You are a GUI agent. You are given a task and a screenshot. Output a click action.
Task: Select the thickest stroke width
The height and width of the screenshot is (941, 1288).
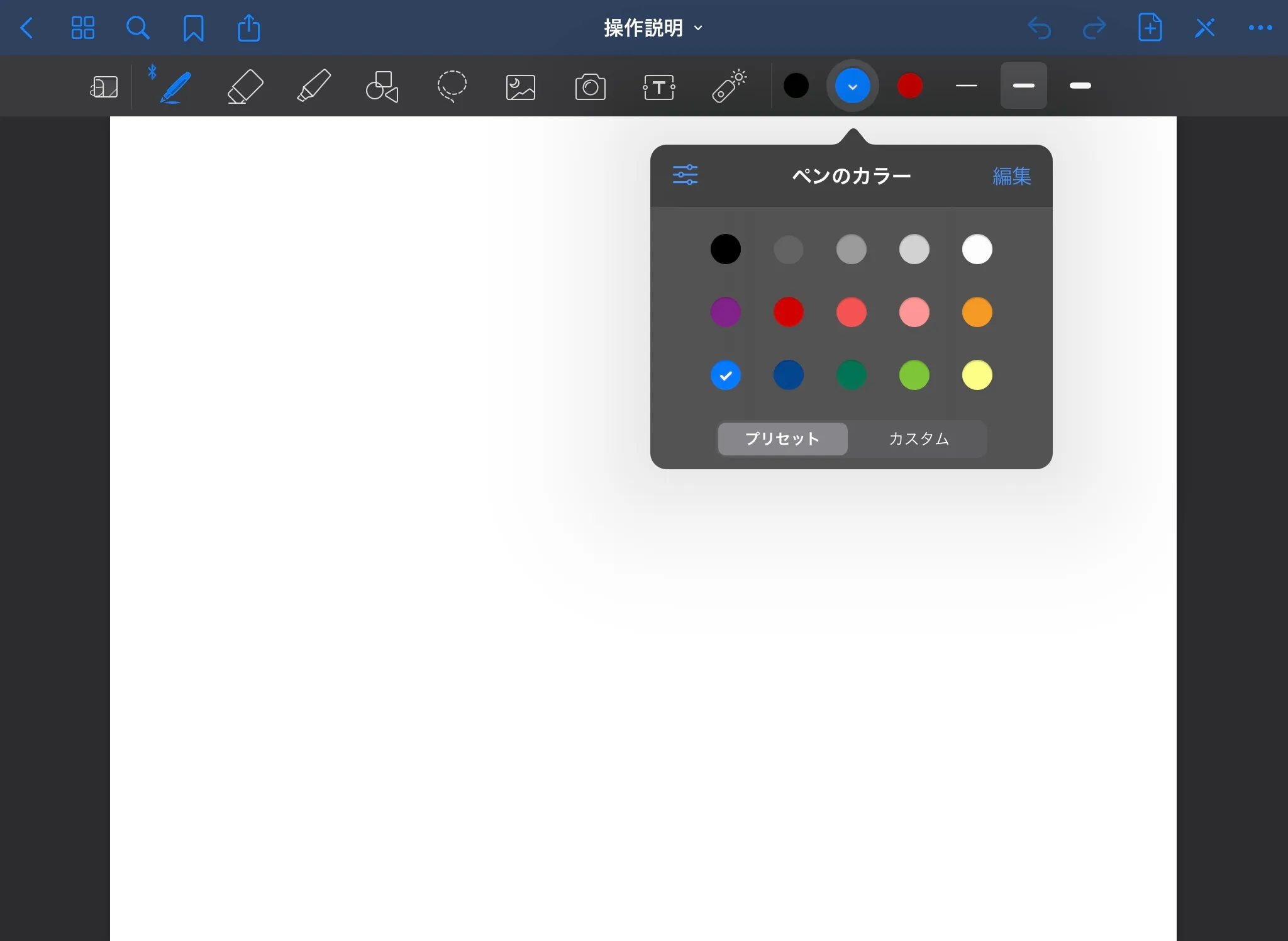tap(1080, 86)
